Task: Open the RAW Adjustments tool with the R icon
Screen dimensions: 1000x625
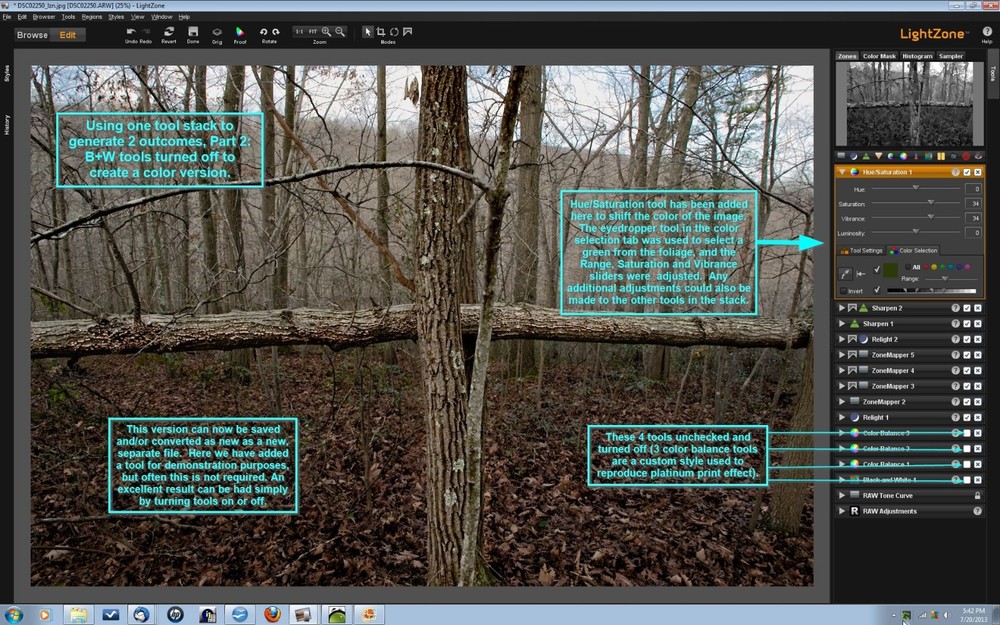Action: [x=854, y=512]
